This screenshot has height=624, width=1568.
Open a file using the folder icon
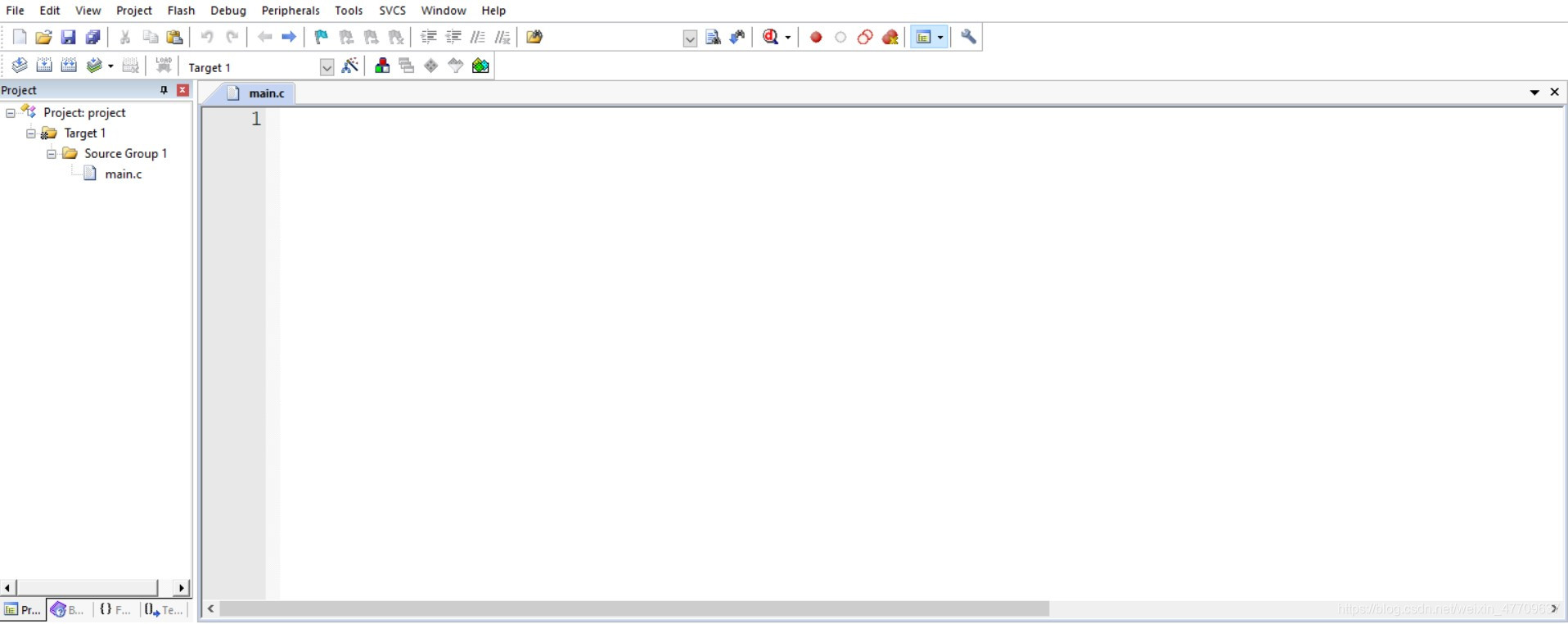pos(43,37)
